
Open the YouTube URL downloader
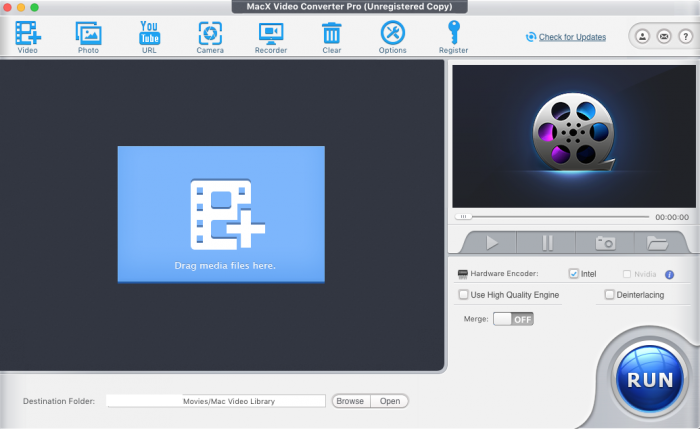coord(149,37)
